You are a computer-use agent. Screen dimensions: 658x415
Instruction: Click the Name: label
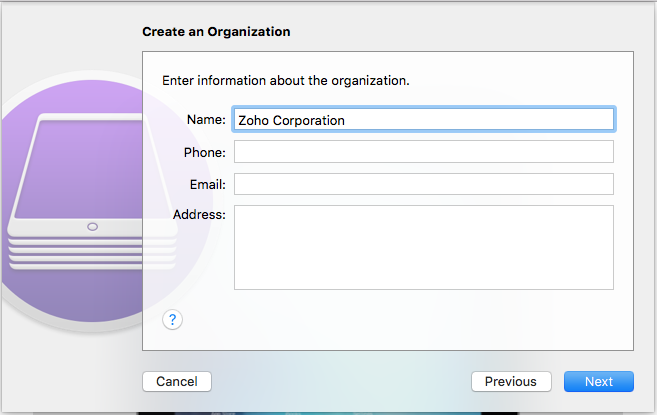pyautogui.click(x=206, y=120)
